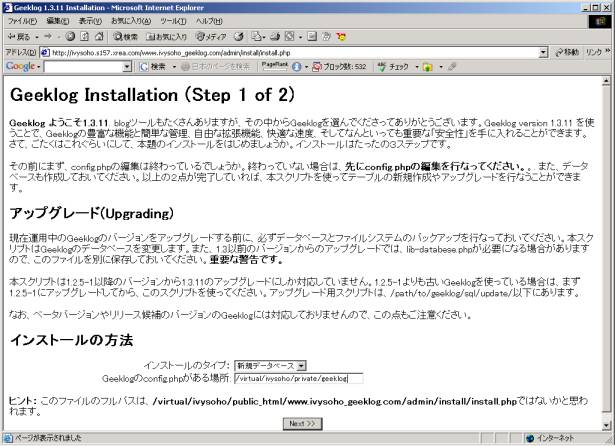Open the Back button history dropdown
Screen dimensions: 615x446
37,37
